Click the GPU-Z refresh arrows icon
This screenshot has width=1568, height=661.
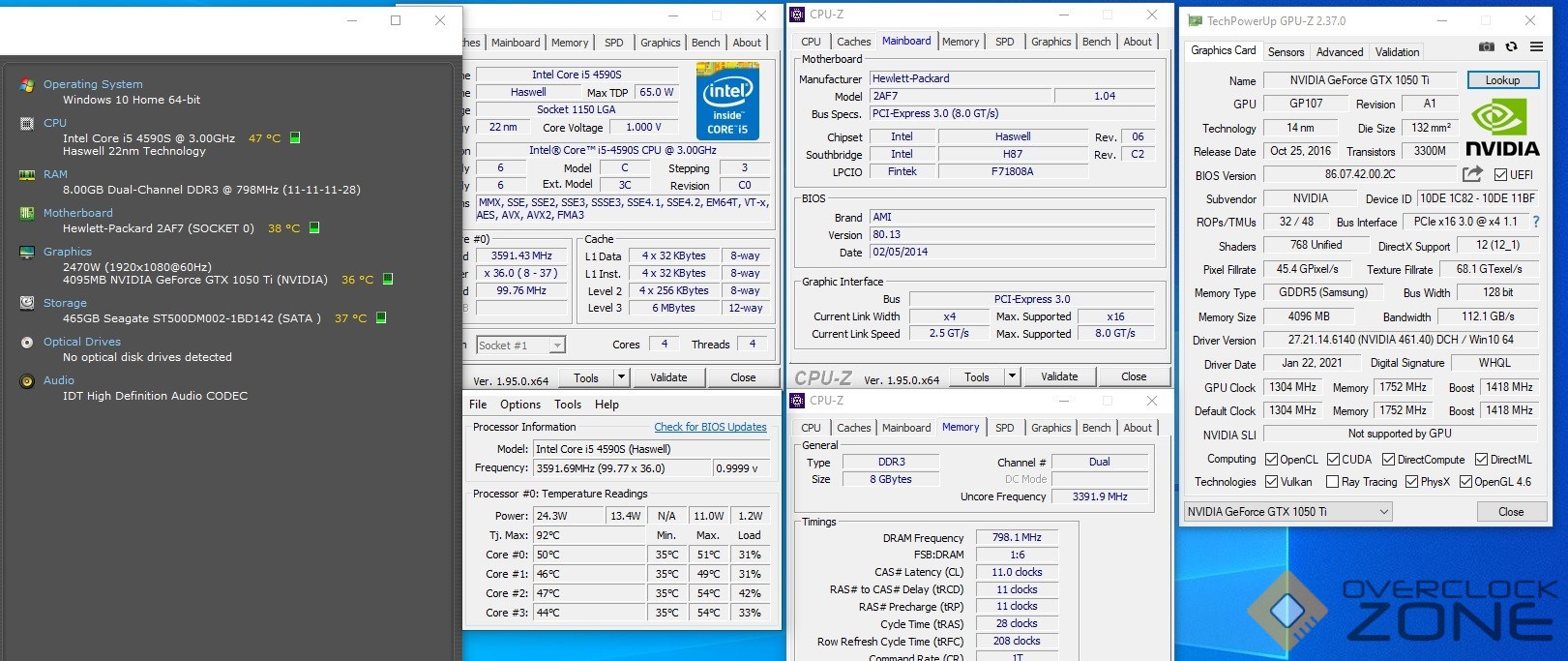[x=1511, y=46]
